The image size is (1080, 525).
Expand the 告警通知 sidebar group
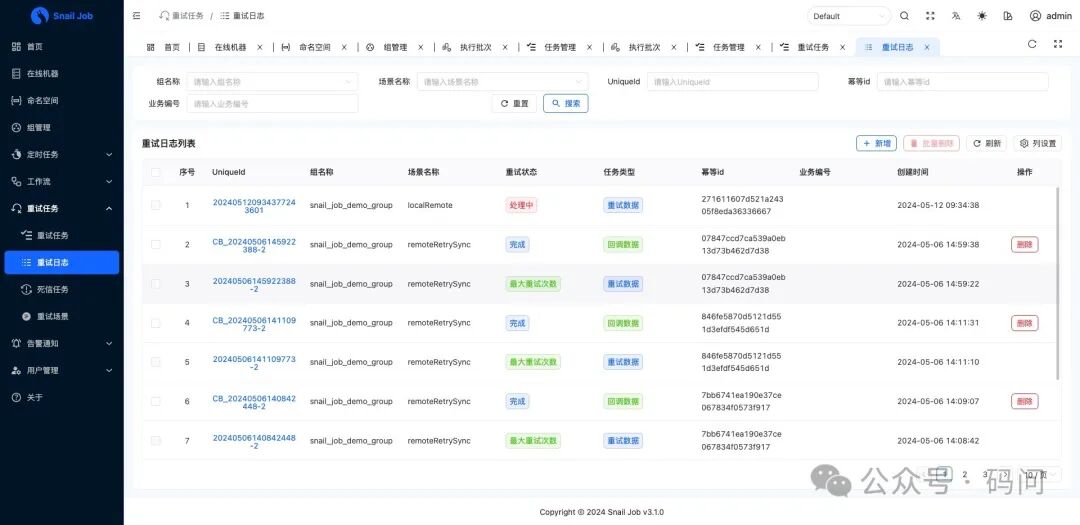pyautogui.click(x=62, y=343)
